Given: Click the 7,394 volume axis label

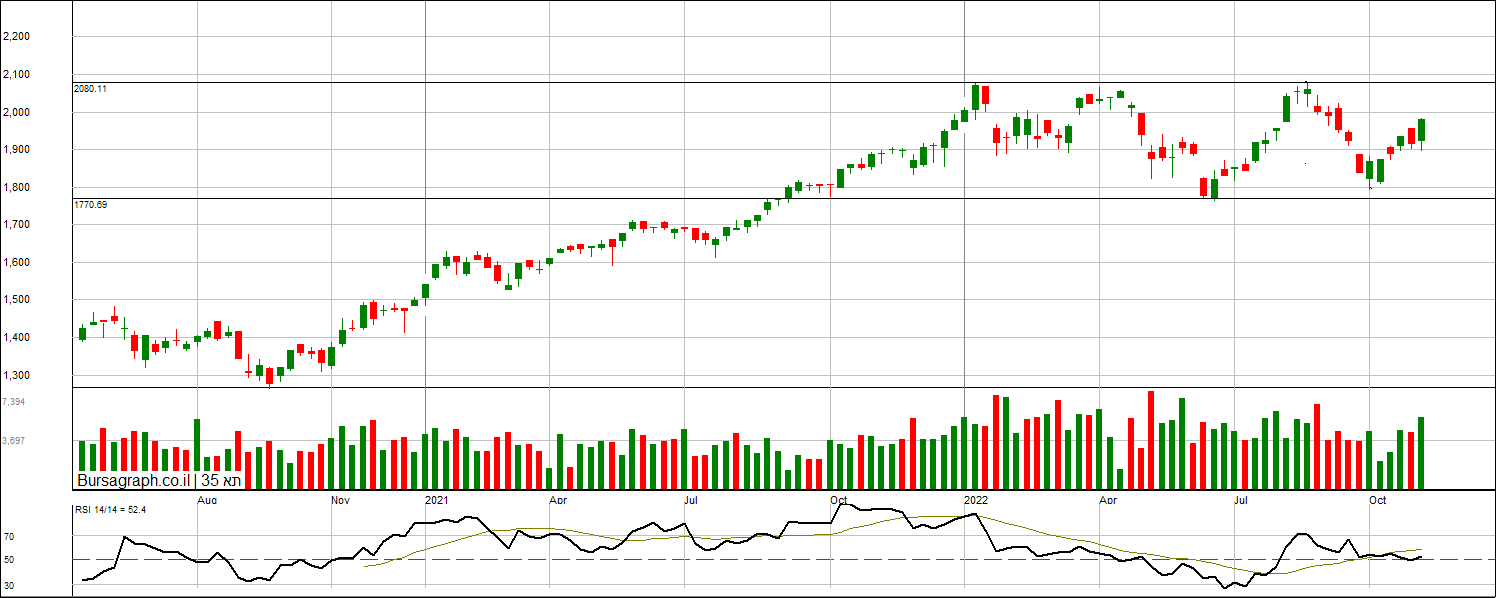Looking at the screenshot, I should tap(14, 401).
